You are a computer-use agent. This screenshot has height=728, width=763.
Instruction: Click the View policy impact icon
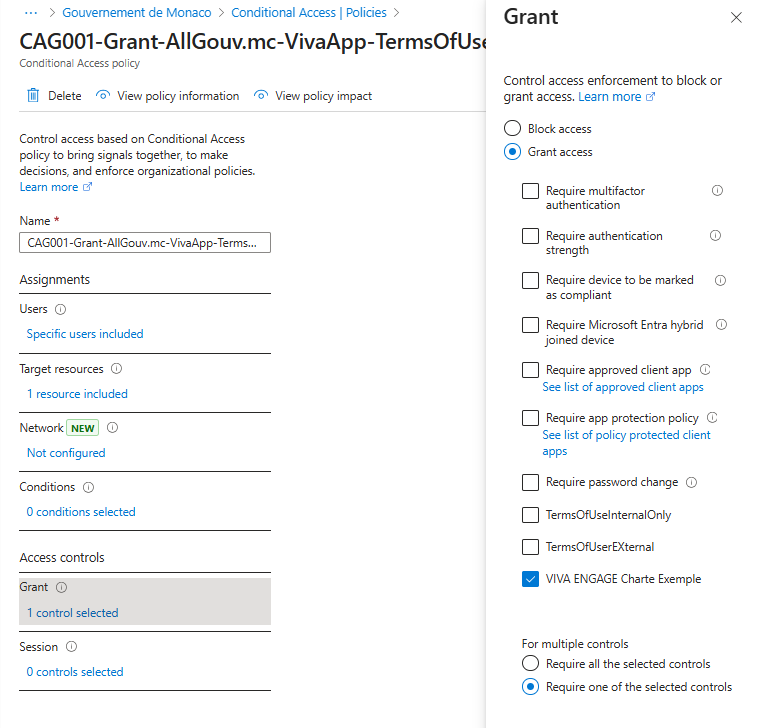pos(261,96)
